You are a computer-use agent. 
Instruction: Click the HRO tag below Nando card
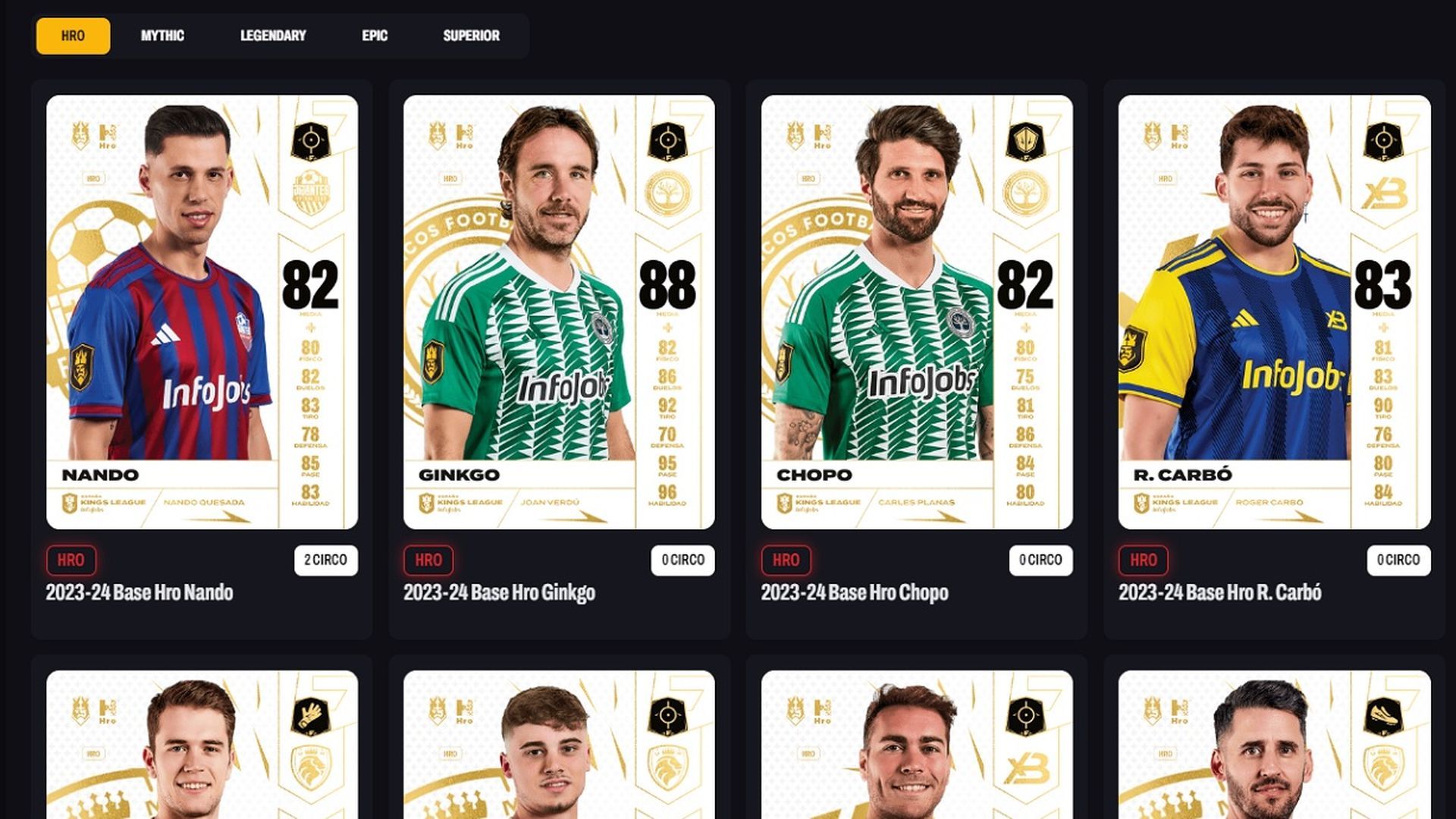(x=71, y=560)
